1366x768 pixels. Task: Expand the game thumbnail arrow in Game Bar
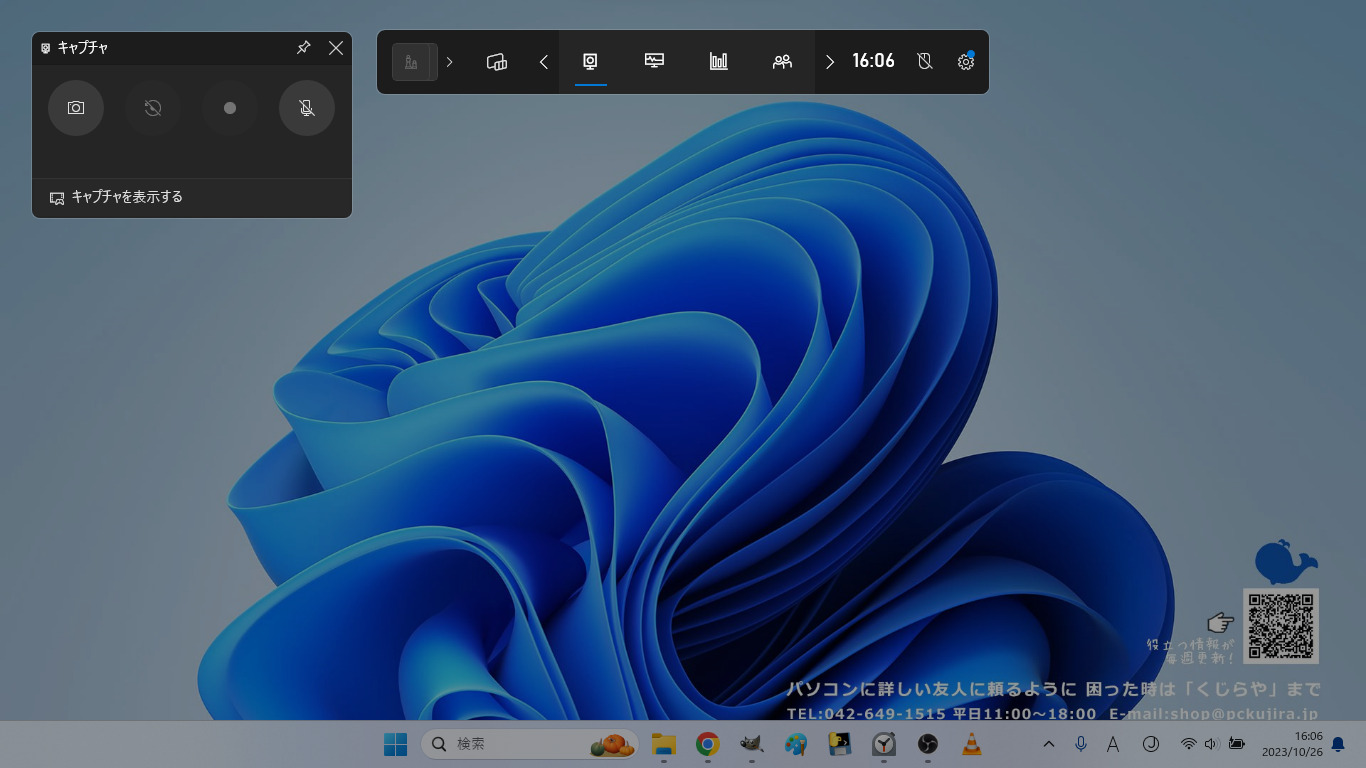(449, 62)
